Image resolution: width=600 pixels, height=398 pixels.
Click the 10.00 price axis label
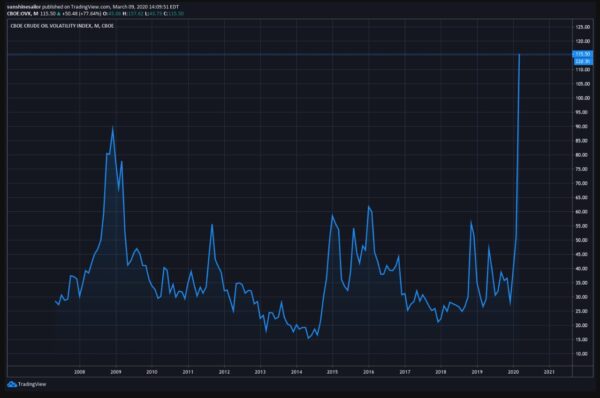tap(582, 354)
